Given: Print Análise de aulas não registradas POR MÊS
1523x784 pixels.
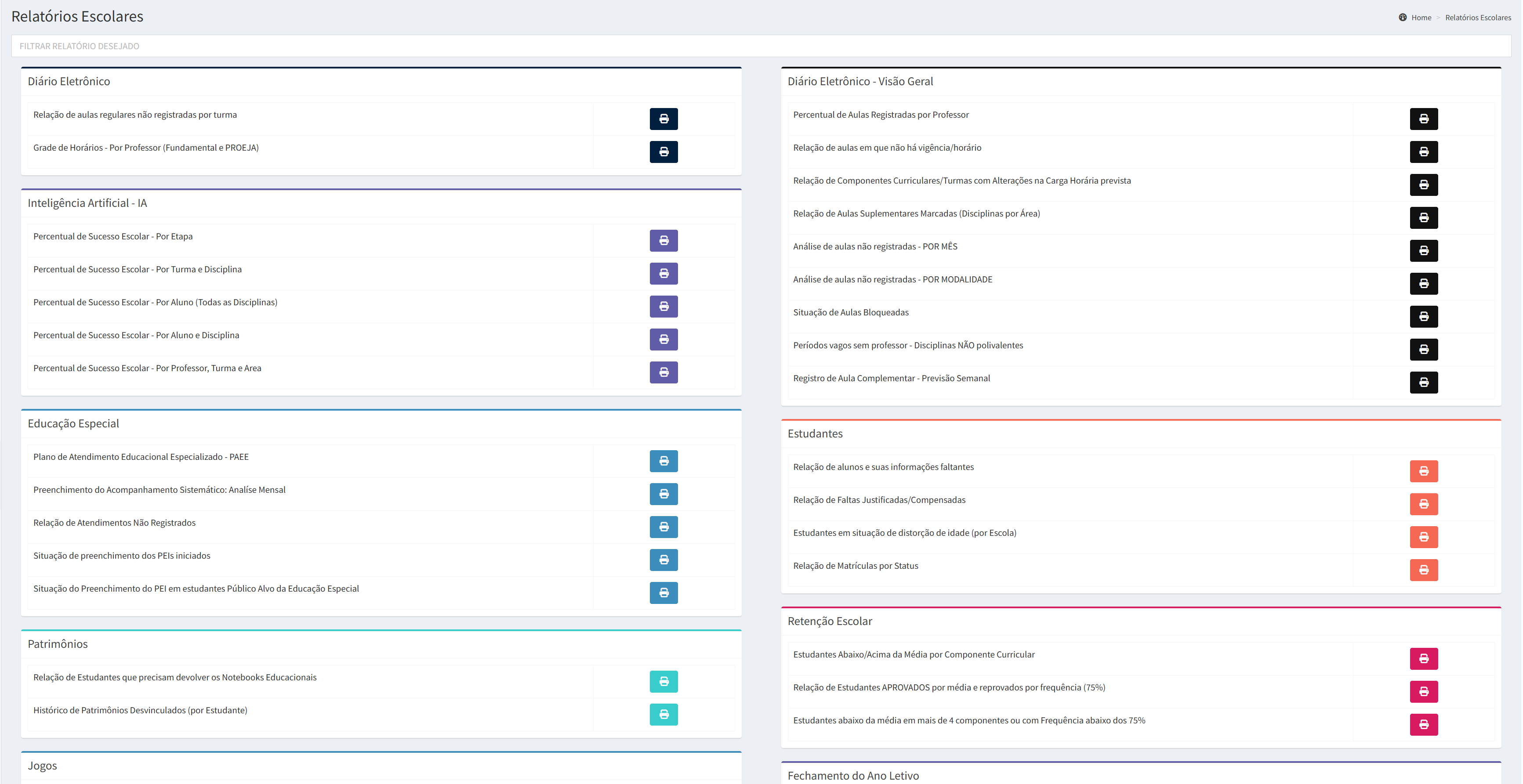Looking at the screenshot, I should tap(1423, 250).
